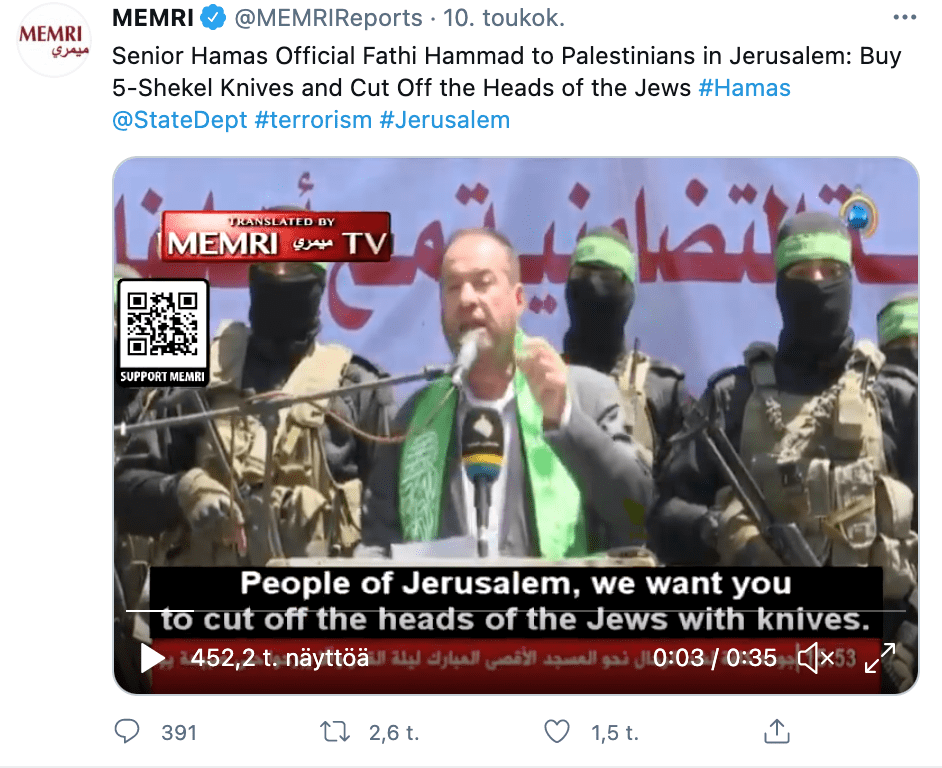Open the #Jerusalem hashtag
The width and height of the screenshot is (942, 768).
coord(445,120)
